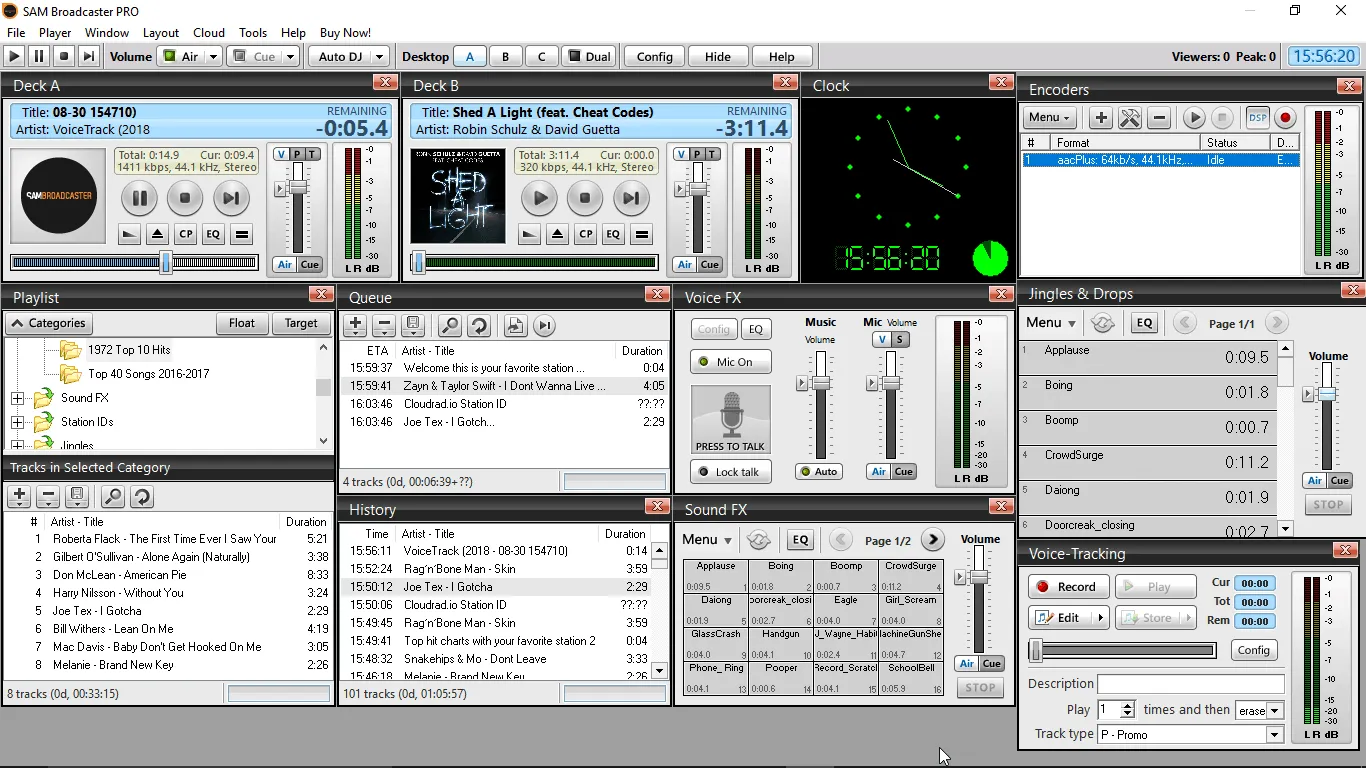Open the Jingles & Drops Menu dropdown

[1049, 322]
